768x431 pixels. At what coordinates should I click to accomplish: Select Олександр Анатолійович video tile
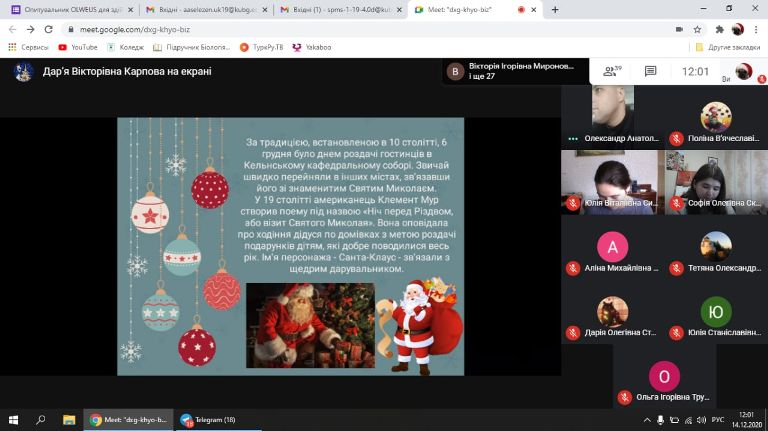[613, 116]
